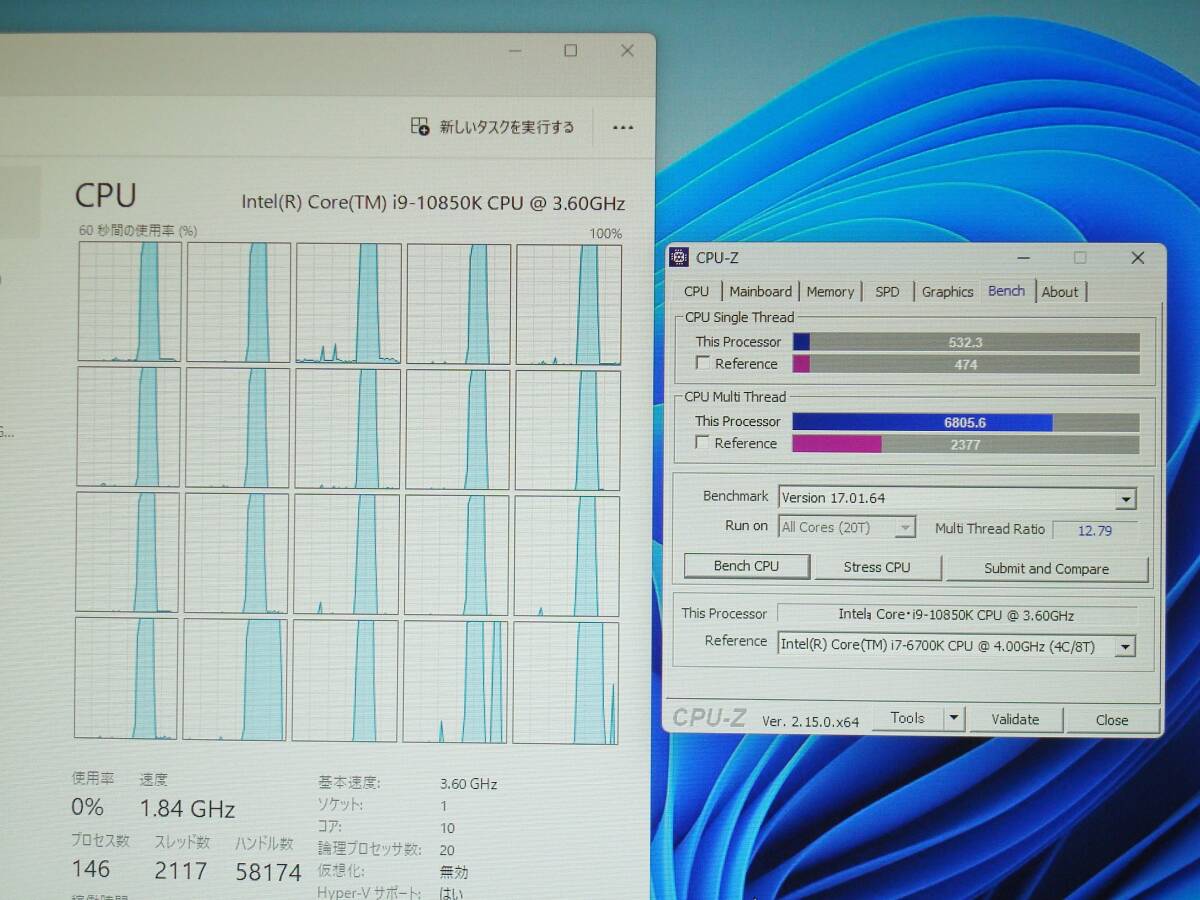Close CPU-Z with the title bar X
Viewport: 1200px width, 900px height.
click(x=1137, y=258)
